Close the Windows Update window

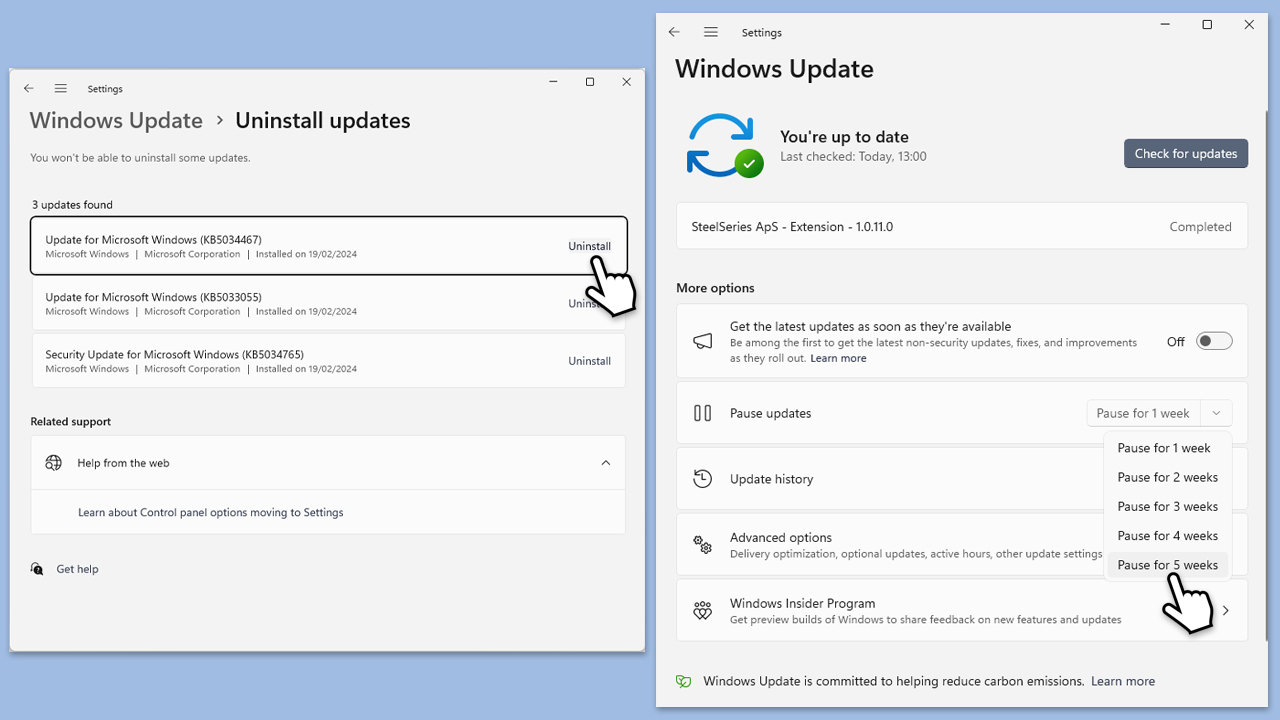click(x=1249, y=25)
